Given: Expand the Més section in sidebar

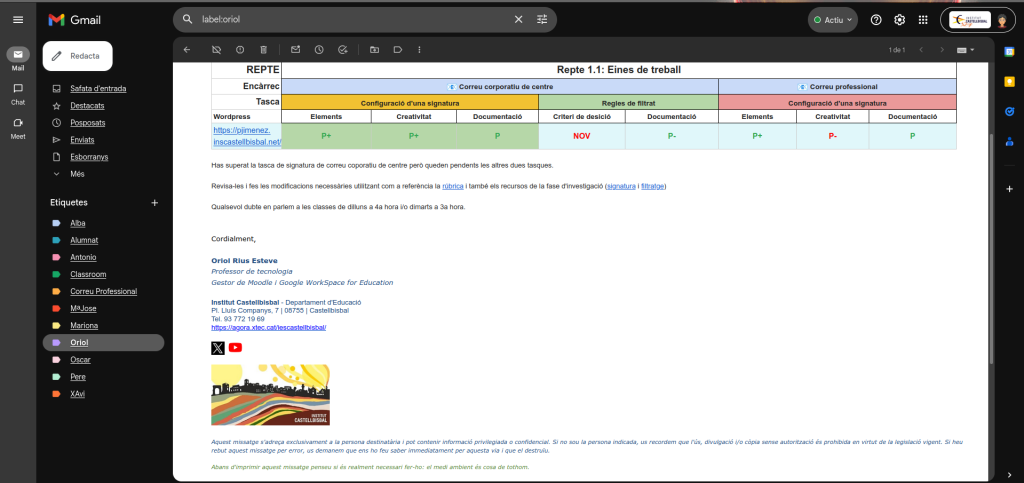Looking at the screenshot, I should tap(77, 173).
